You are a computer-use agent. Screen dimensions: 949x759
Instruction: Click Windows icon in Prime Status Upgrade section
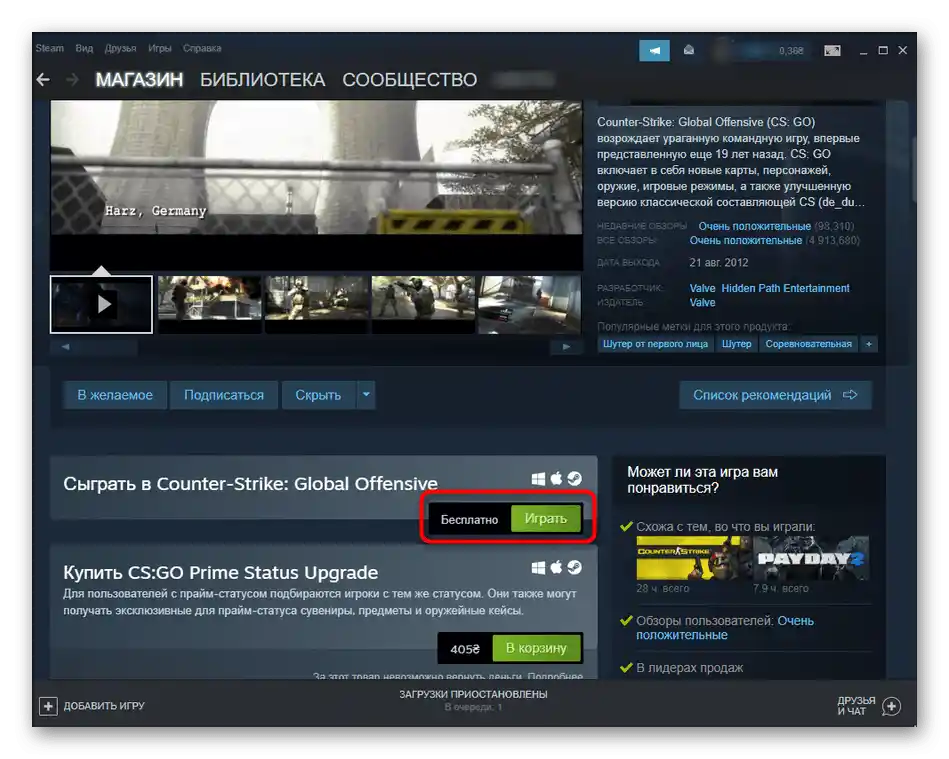point(538,568)
